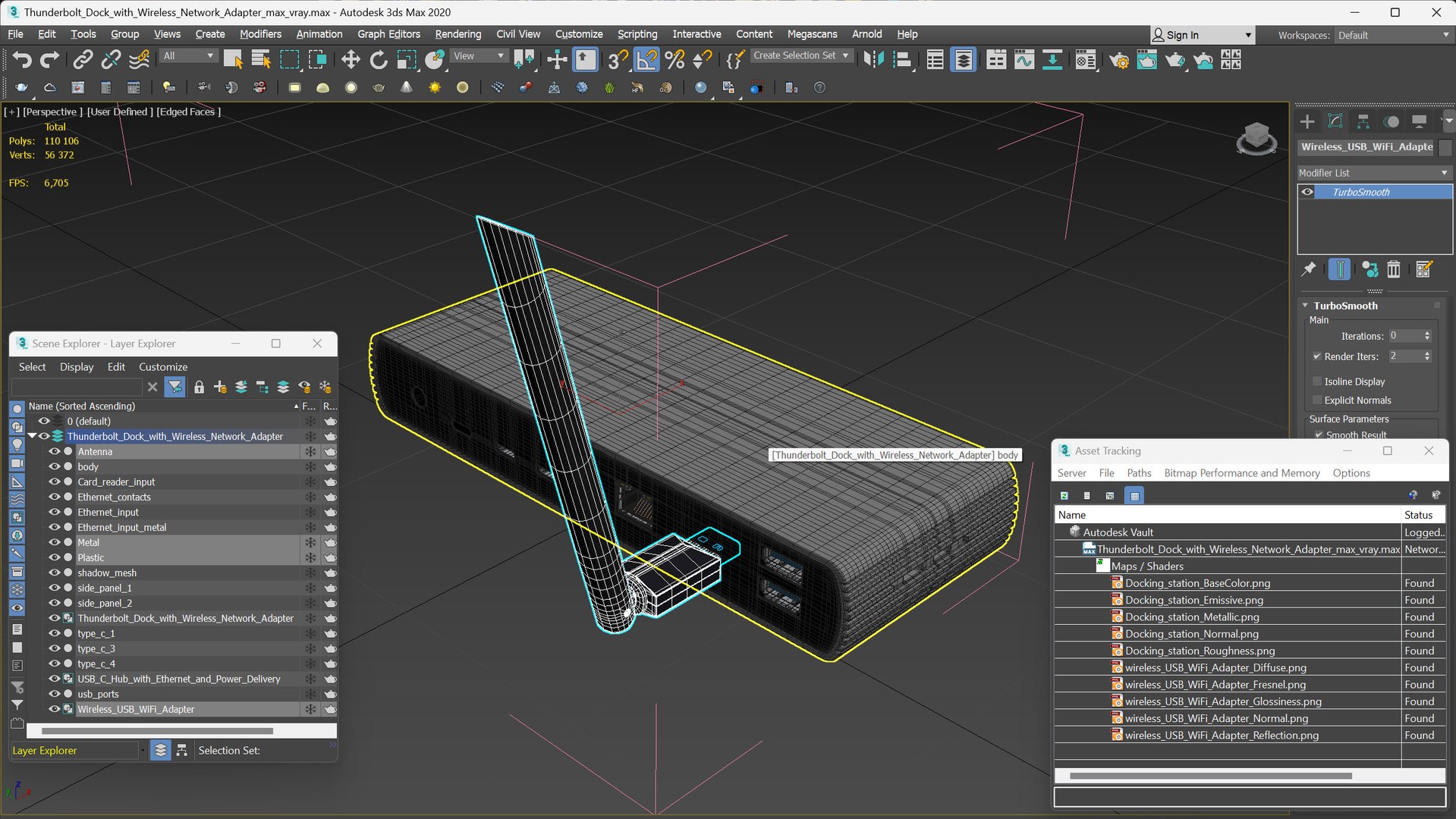Open the Rendering menu

(458, 34)
